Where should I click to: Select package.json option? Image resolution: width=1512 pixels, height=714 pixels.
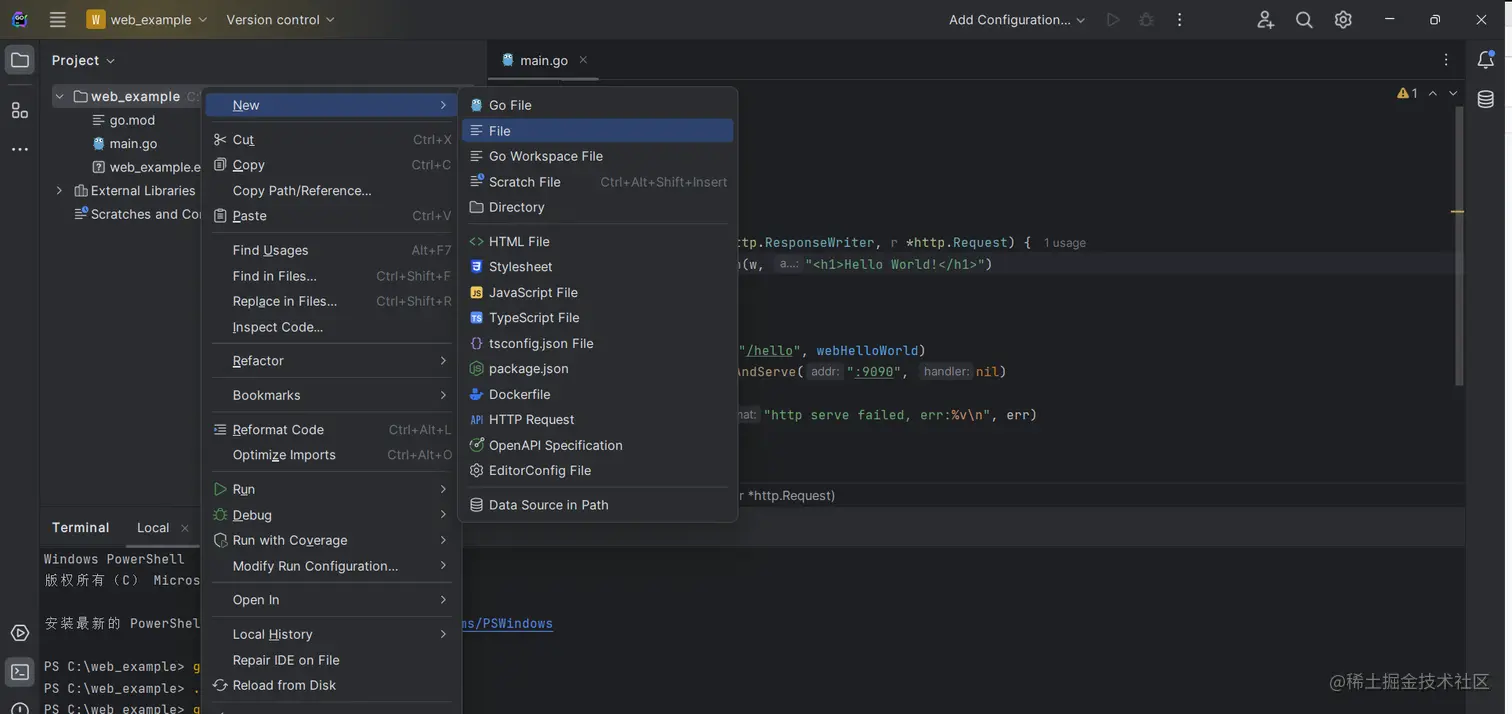tap(598, 368)
